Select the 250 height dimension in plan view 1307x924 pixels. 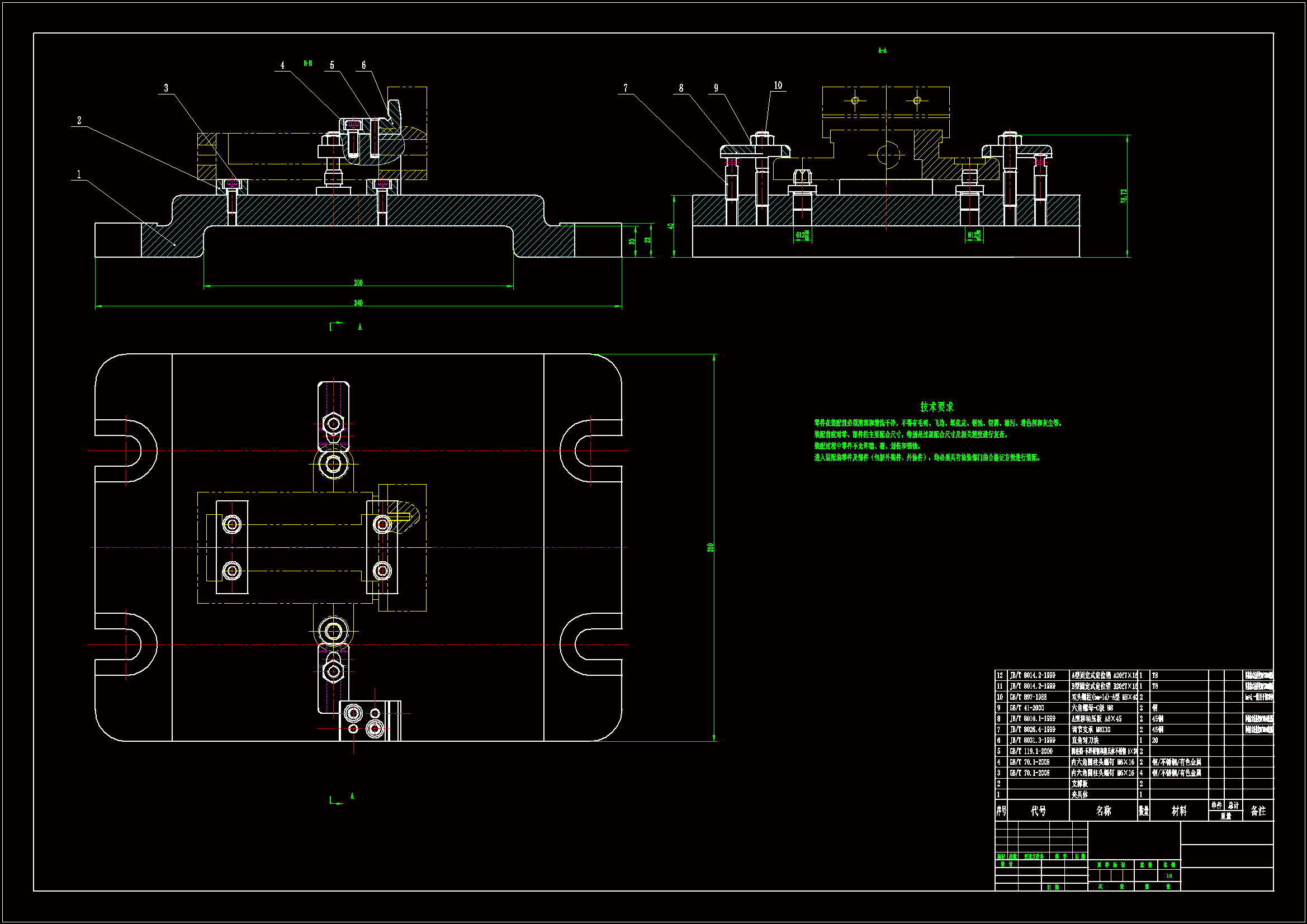(711, 547)
